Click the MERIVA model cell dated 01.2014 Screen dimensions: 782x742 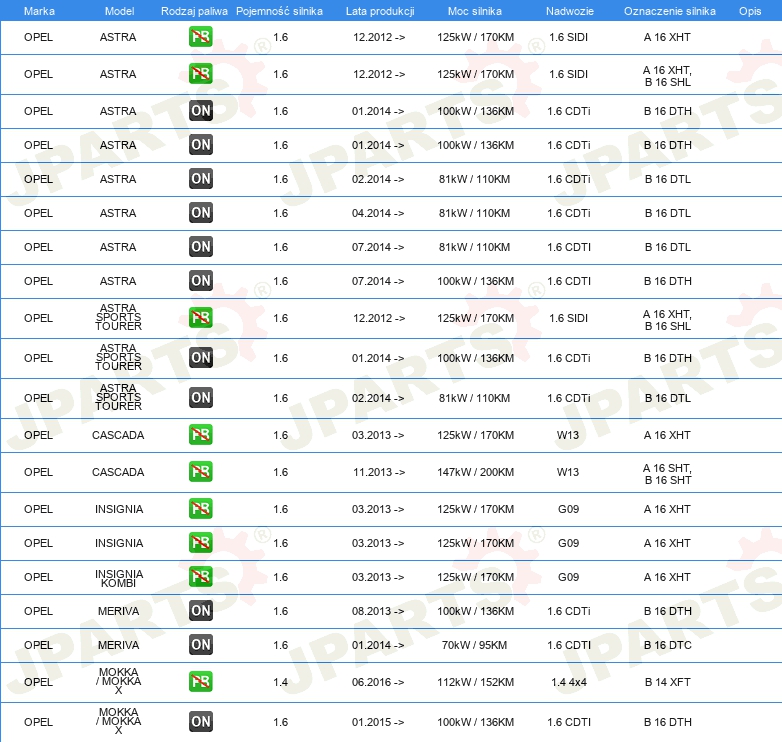[118, 645]
